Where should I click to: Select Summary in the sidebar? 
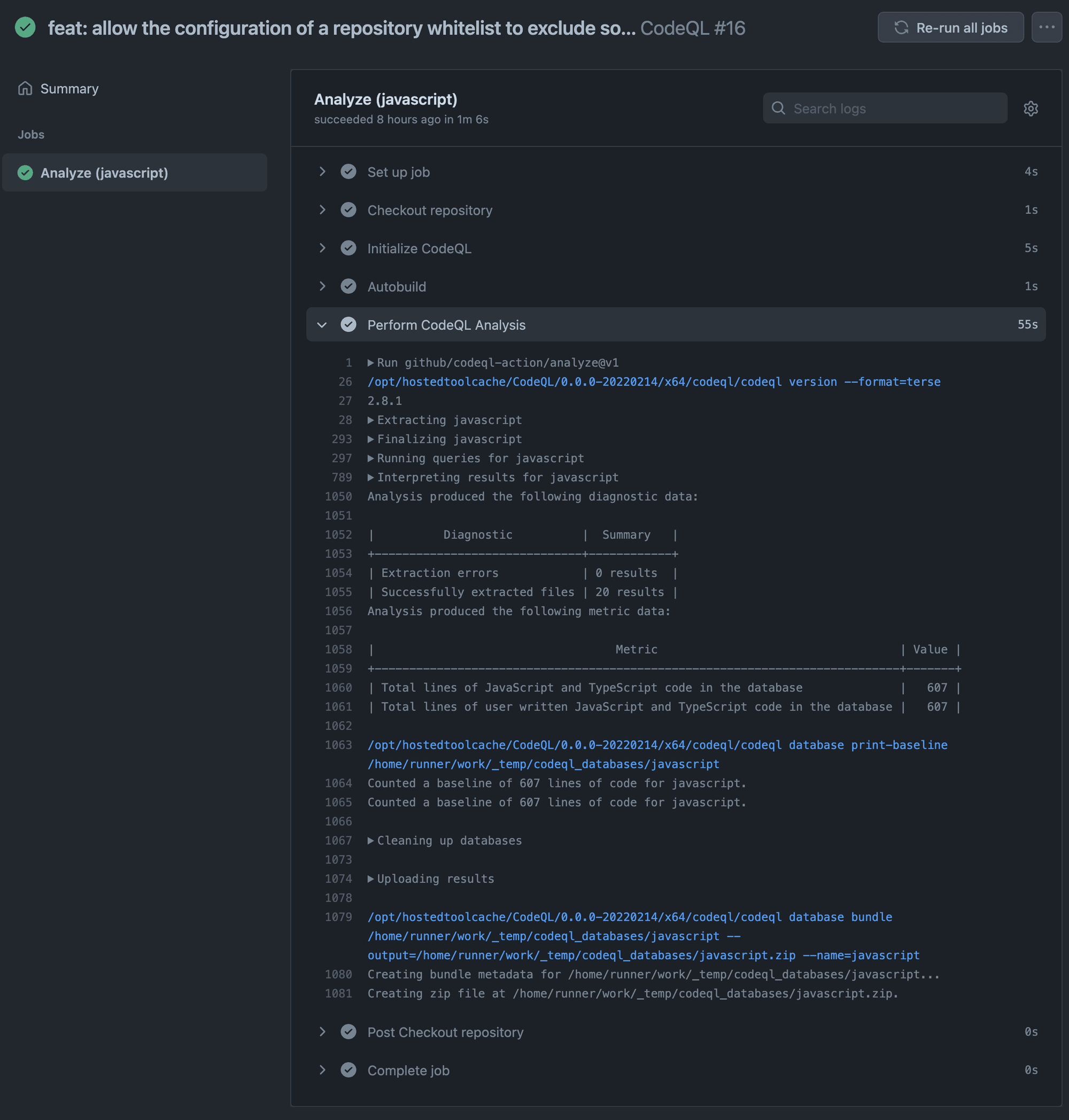coord(69,88)
